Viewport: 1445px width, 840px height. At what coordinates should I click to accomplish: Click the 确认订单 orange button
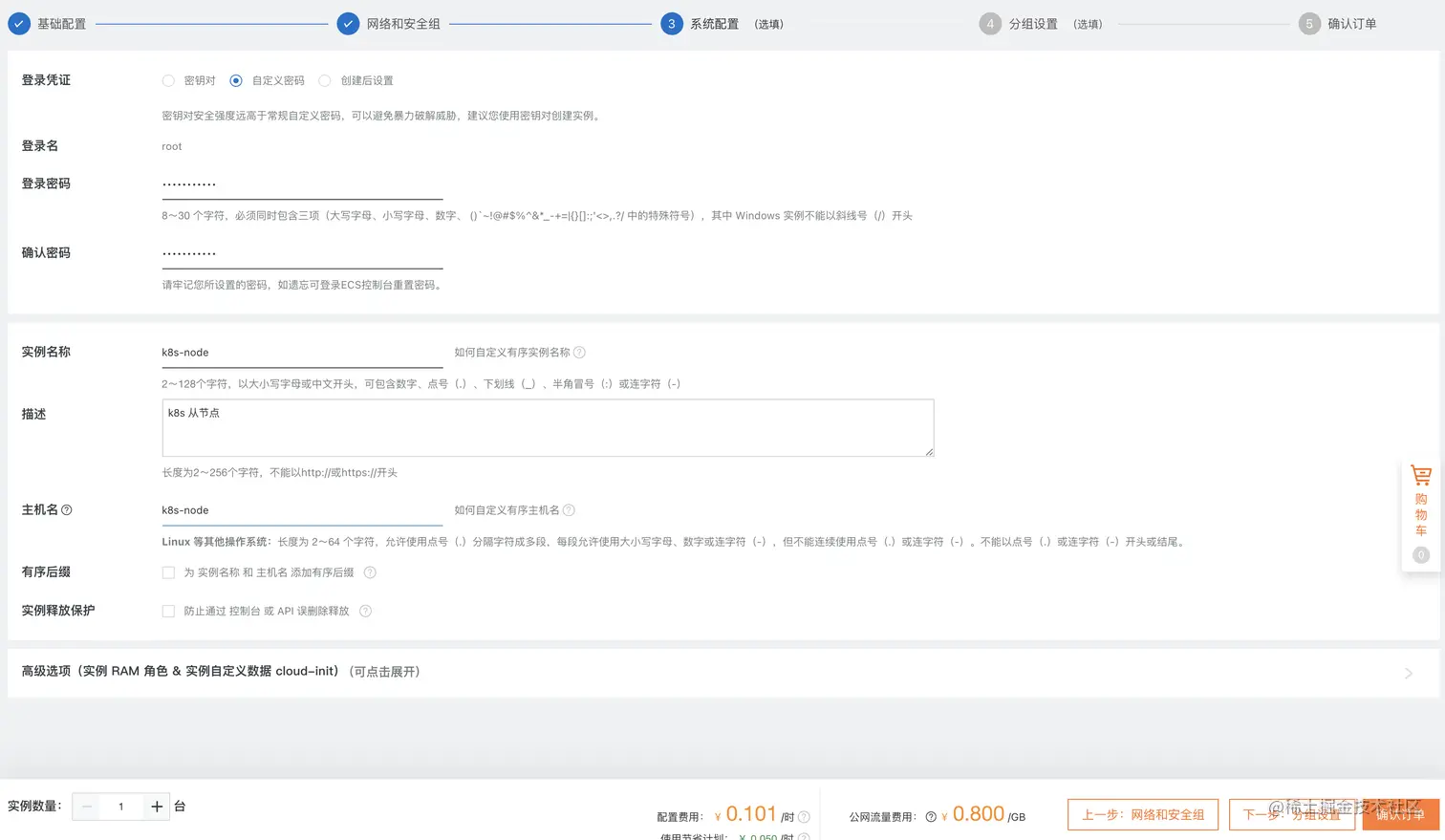[x=1400, y=814]
